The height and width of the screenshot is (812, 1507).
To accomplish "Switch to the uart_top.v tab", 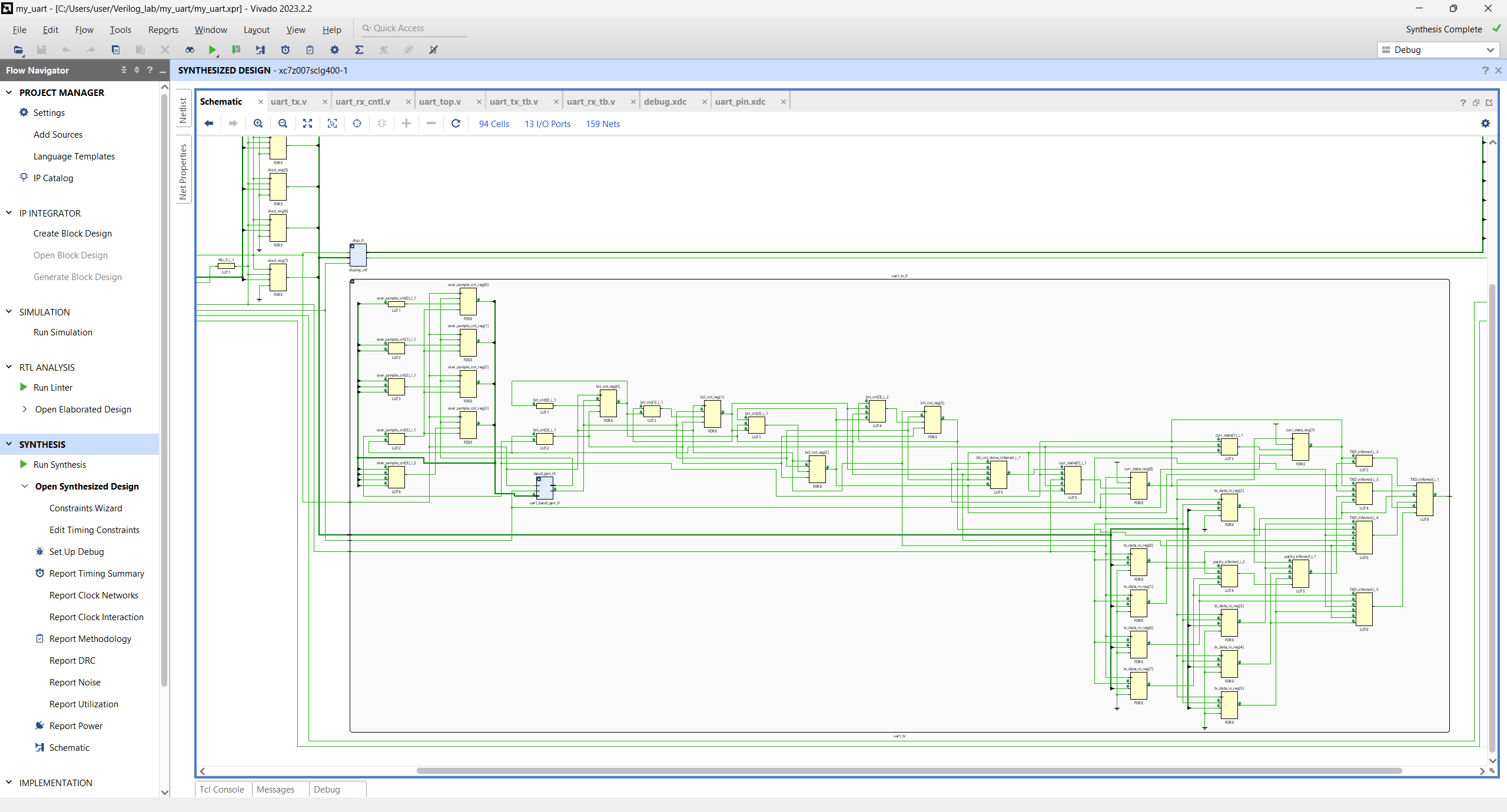I will [440, 102].
